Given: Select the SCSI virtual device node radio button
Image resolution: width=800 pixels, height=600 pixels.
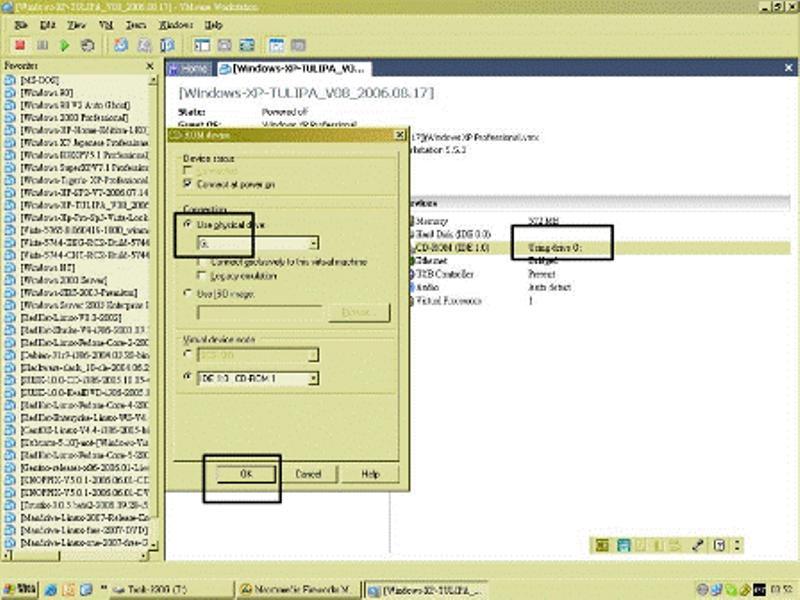Looking at the screenshot, I should point(188,354).
